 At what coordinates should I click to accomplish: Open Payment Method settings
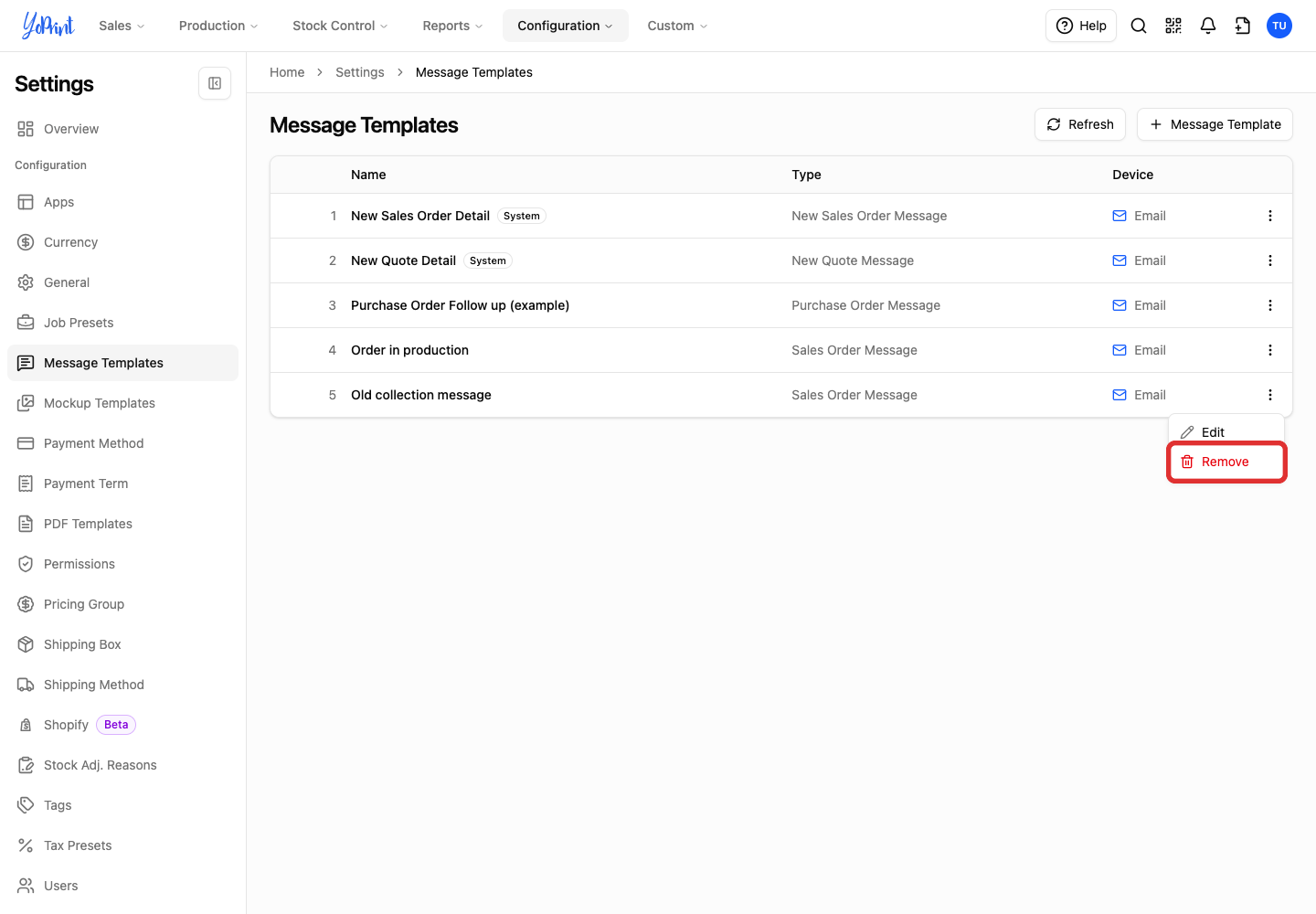(122, 443)
